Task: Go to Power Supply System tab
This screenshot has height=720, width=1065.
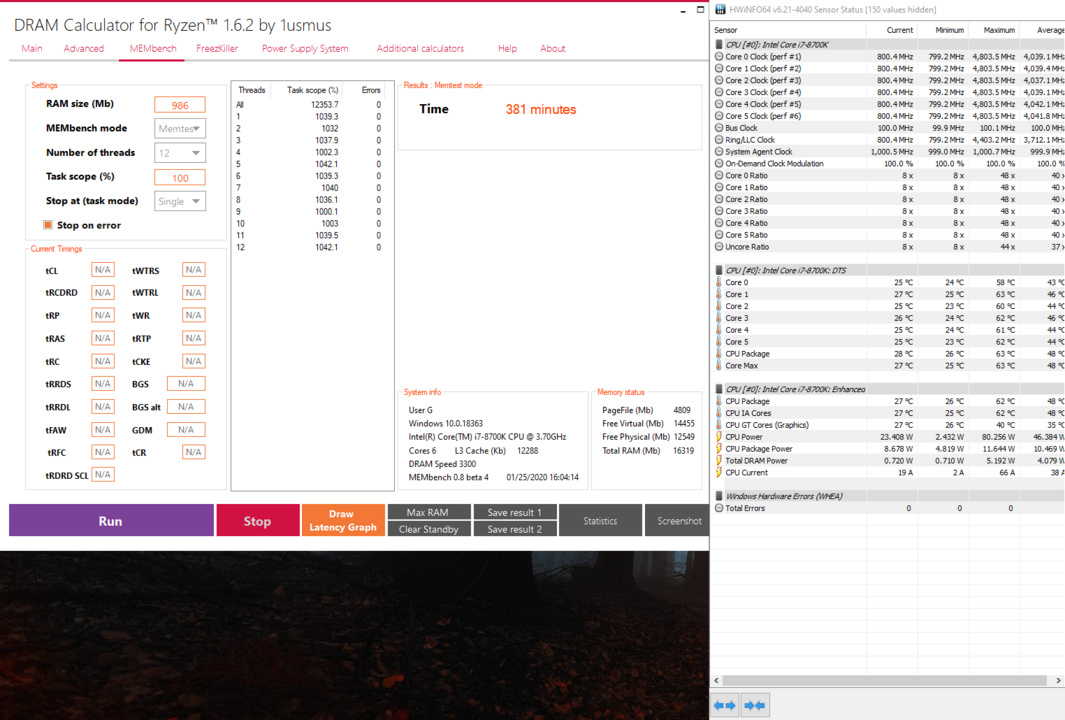Action: coord(305,48)
